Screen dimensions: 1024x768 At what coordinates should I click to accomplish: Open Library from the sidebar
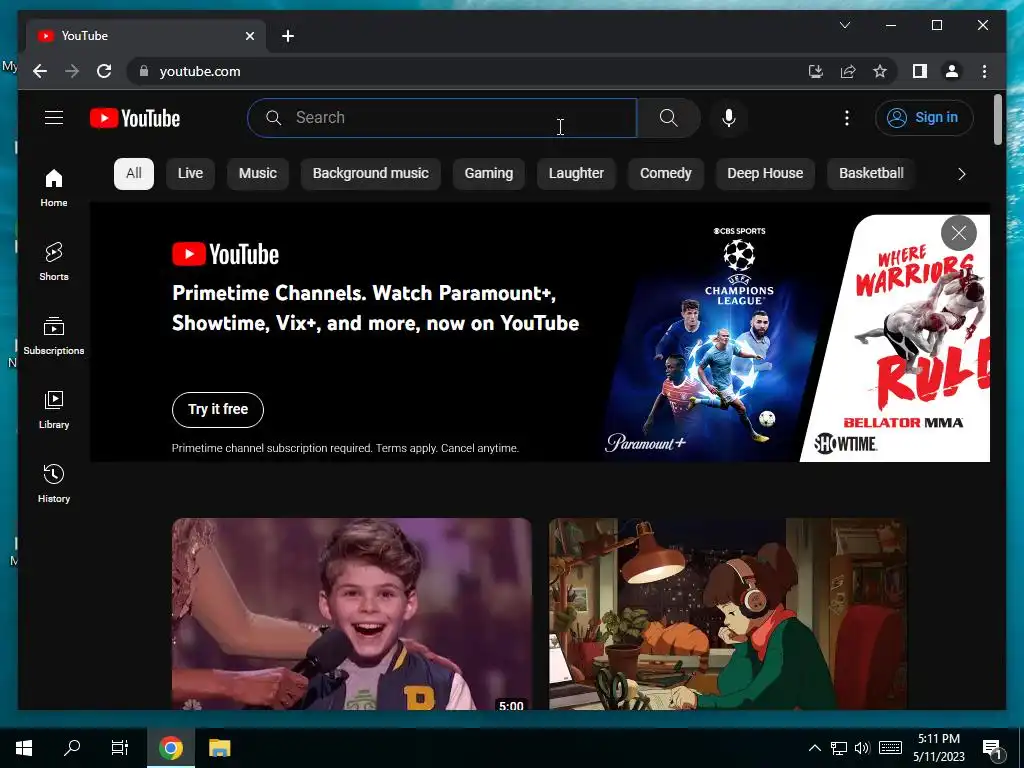click(54, 409)
